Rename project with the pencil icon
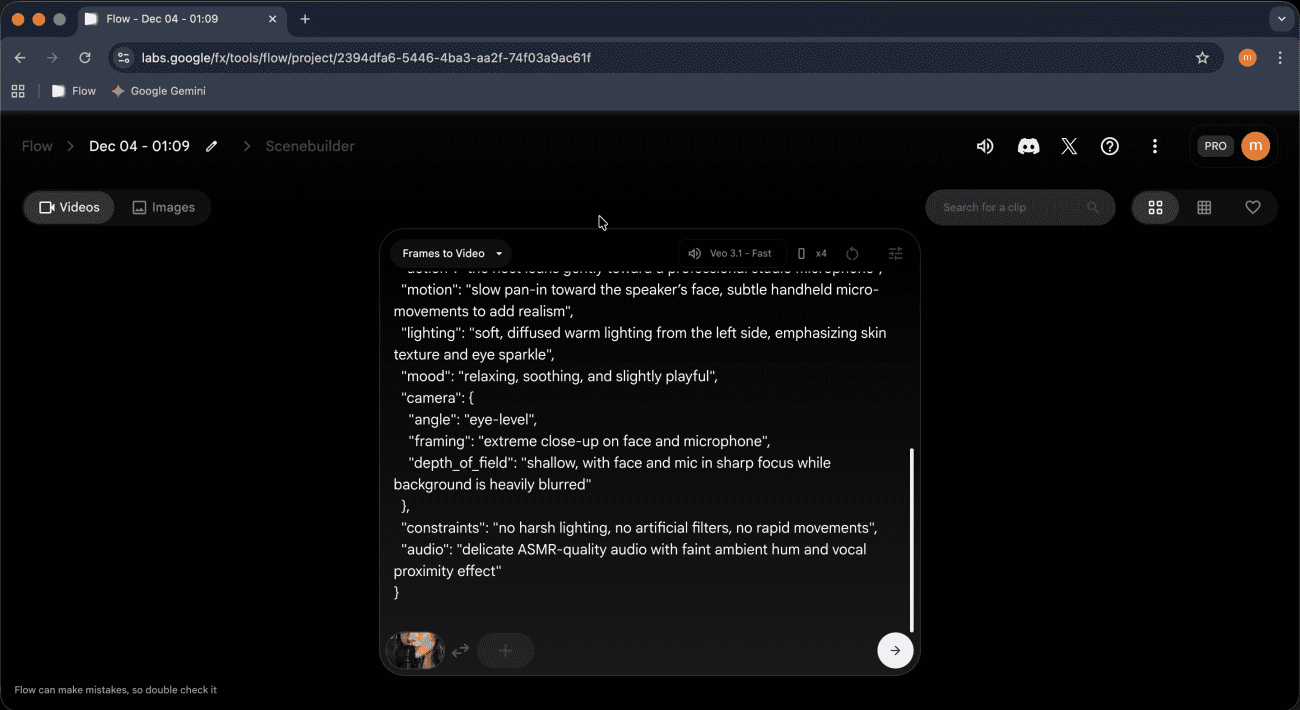 [212, 146]
